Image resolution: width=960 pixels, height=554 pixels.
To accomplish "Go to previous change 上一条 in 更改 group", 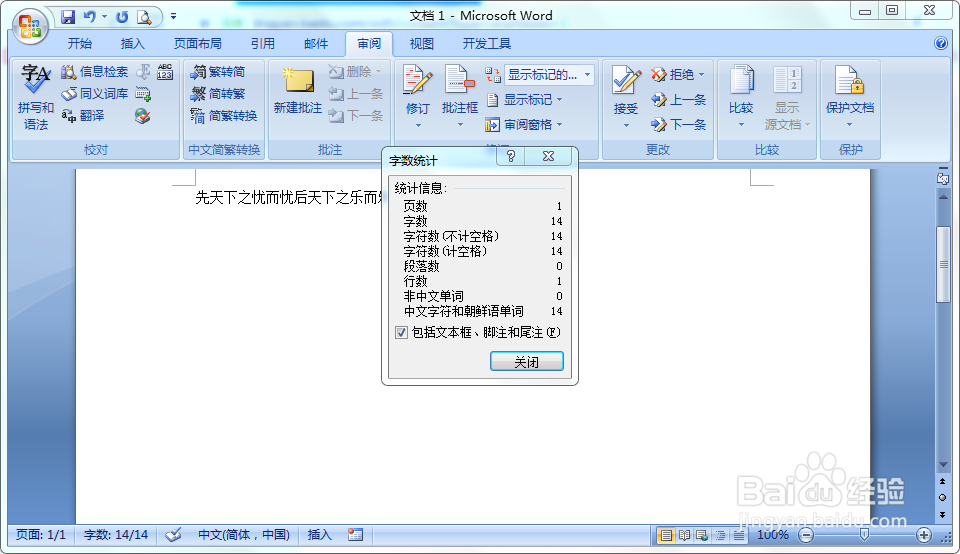I will pyautogui.click(x=678, y=100).
